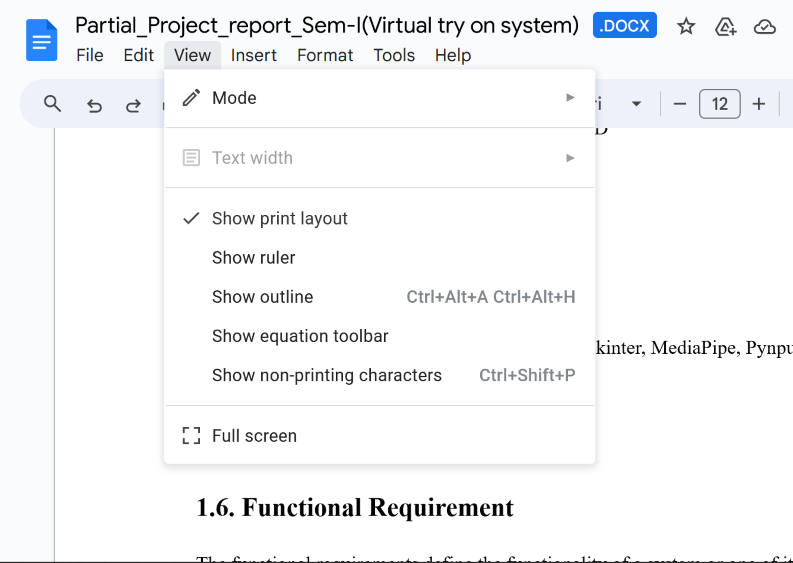Open the Format menu
Image resolution: width=793 pixels, height=563 pixels.
coord(325,56)
